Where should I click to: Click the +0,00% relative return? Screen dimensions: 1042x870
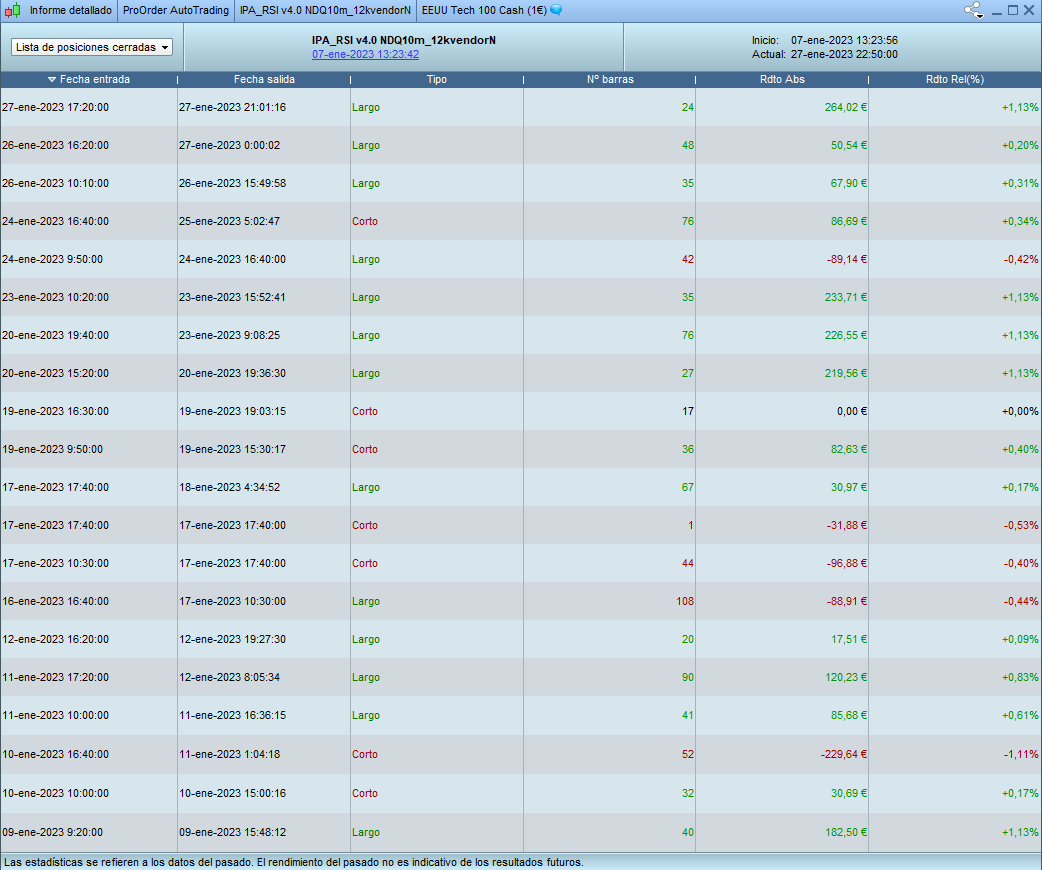pos(1020,411)
